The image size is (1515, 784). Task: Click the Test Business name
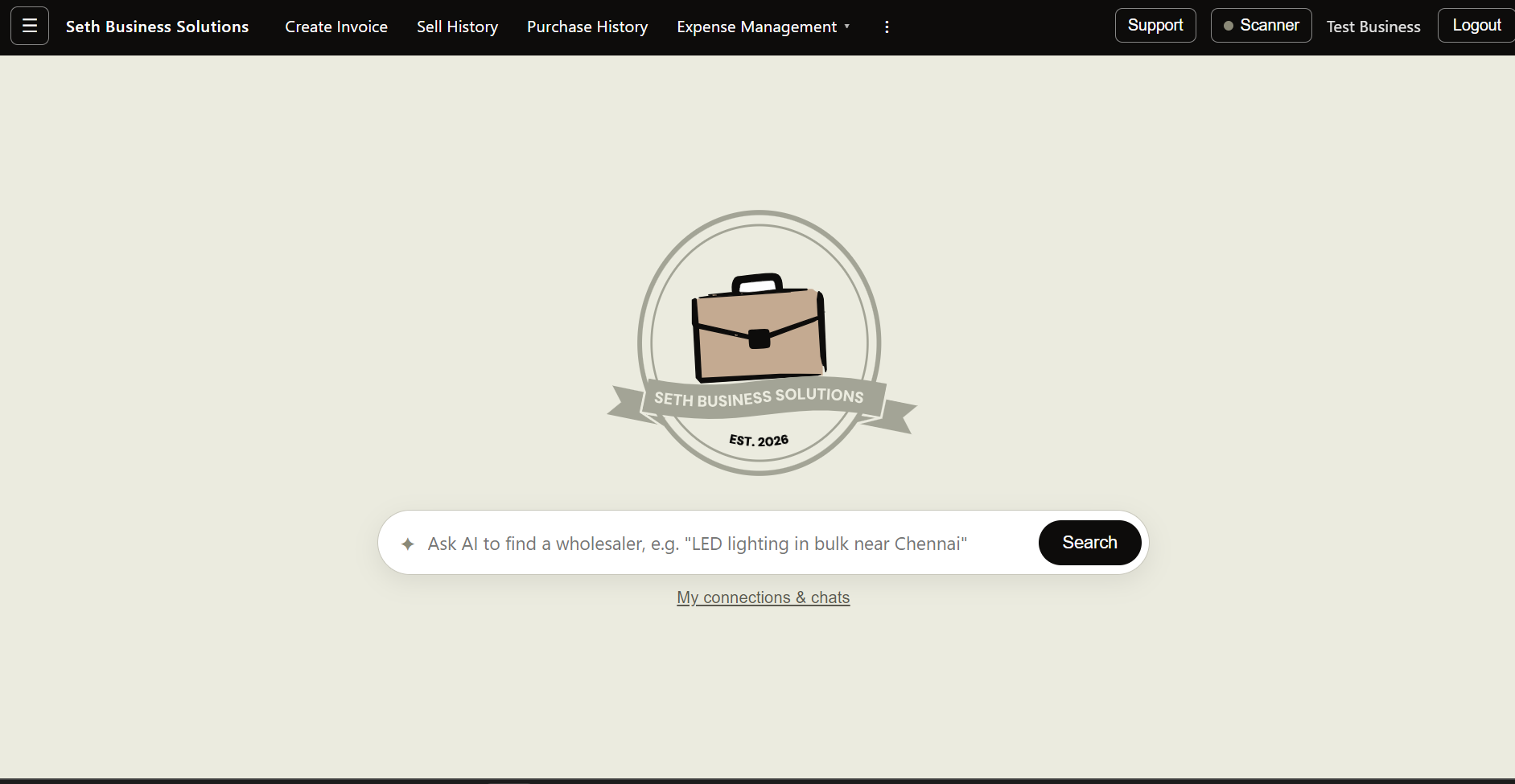1373,27
